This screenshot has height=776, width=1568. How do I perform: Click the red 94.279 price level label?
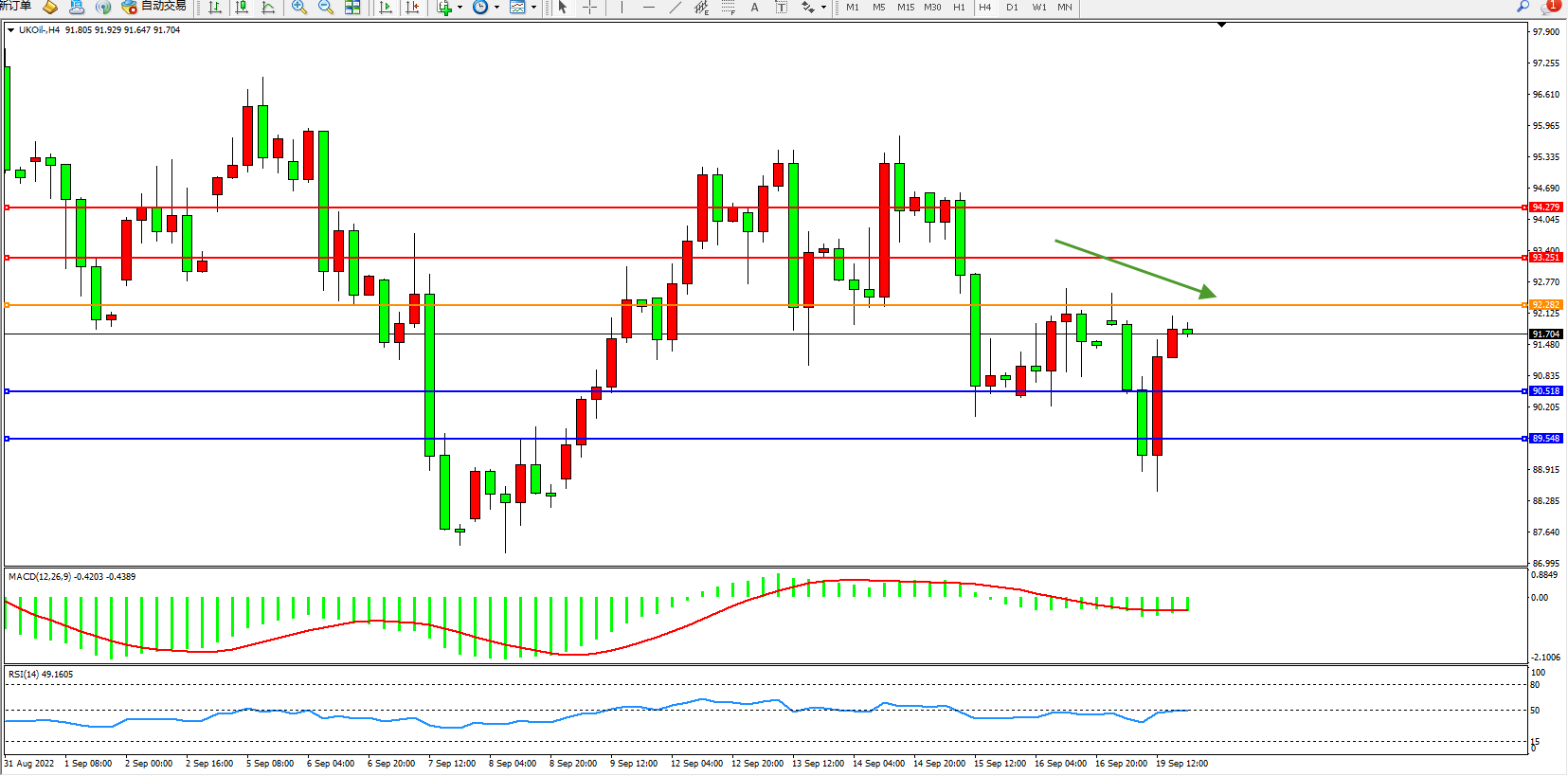[1545, 208]
